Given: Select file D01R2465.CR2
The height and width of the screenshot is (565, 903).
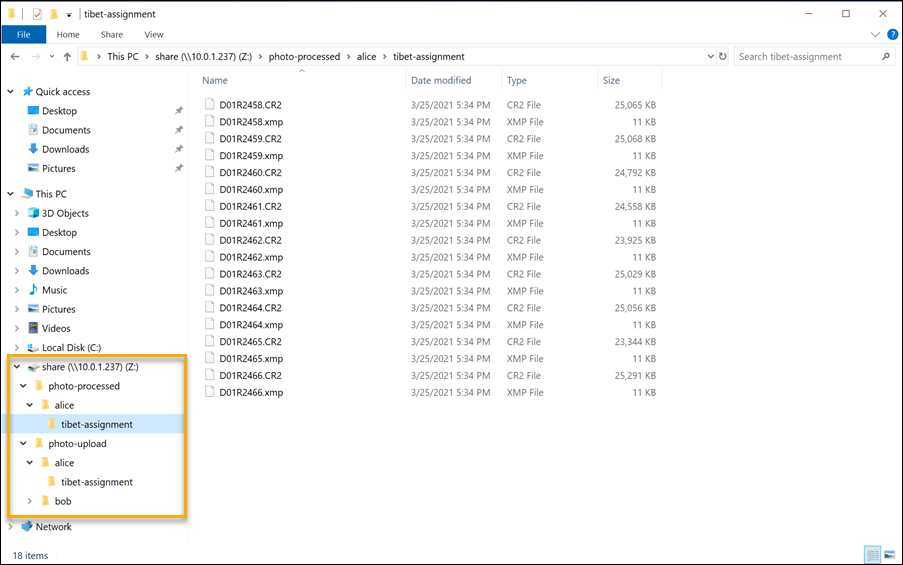Looking at the screenshot, I should coord(251,342).
